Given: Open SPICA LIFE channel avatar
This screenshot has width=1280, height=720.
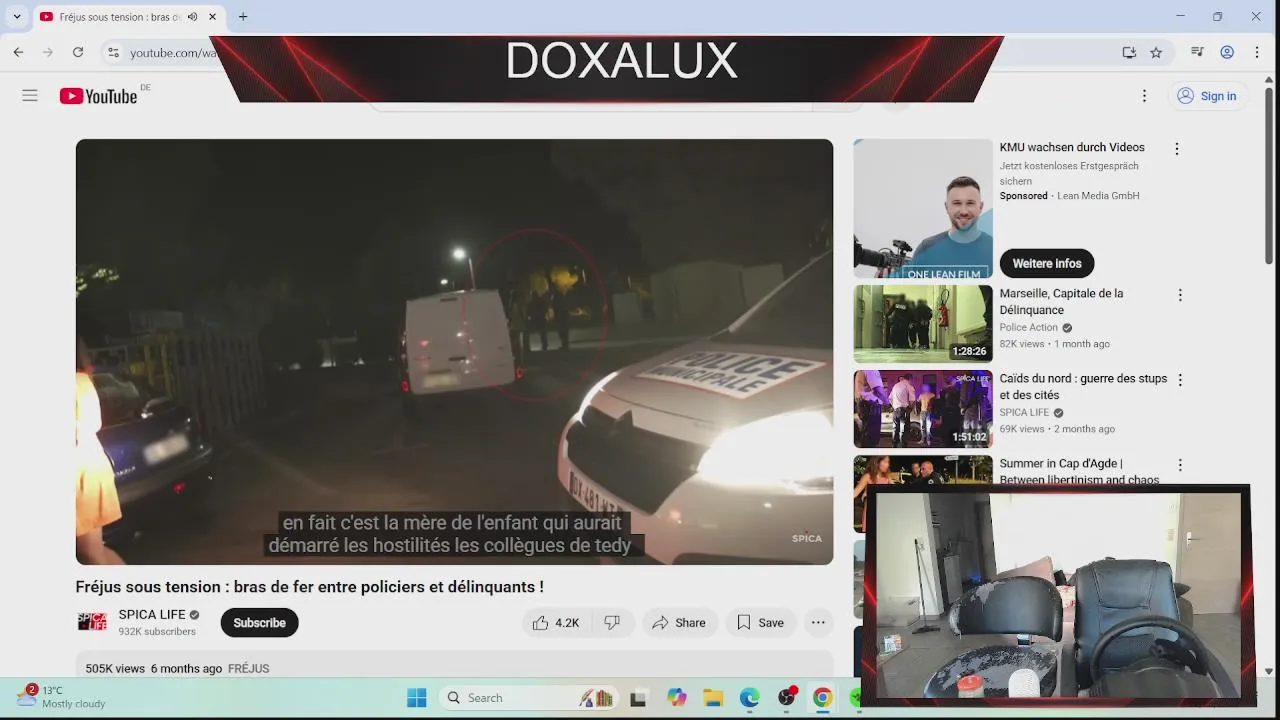Looking at the screenshot, I should [x=92, y=622].
